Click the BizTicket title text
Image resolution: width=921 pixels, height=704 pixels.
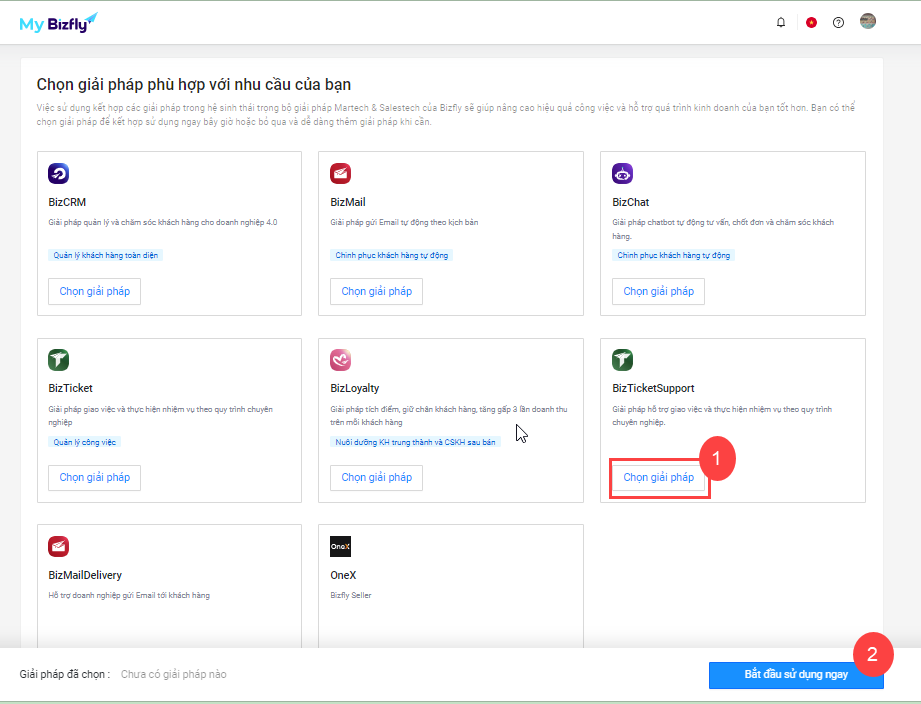(70, 388)
